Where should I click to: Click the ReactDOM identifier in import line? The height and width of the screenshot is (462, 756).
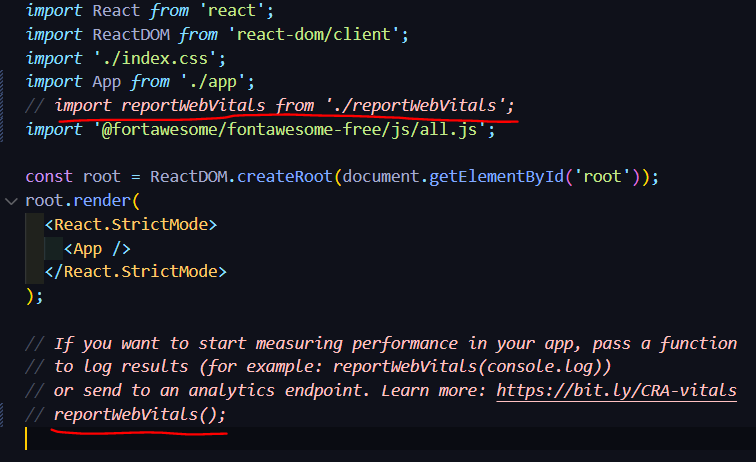131,34
